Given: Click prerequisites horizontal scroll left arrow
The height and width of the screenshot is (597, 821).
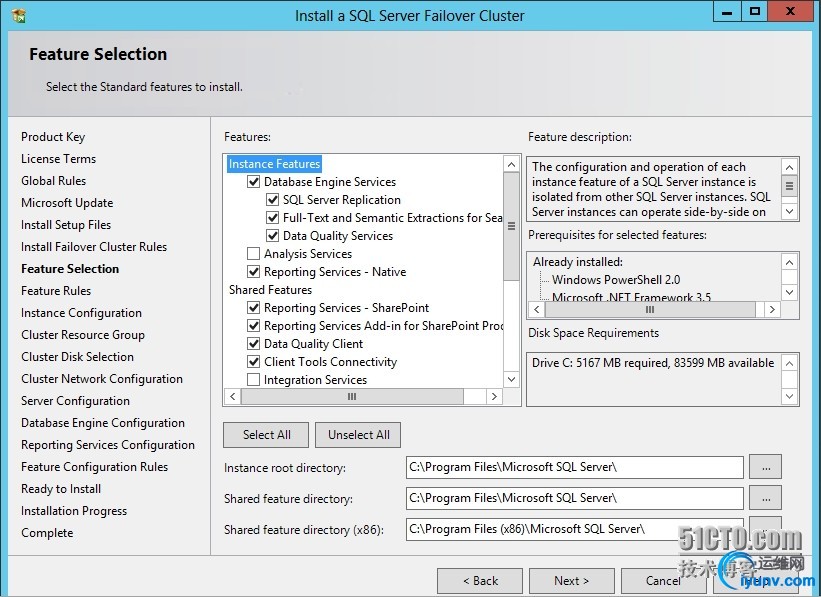Looking at the screenshot, I should pos(537,309).
